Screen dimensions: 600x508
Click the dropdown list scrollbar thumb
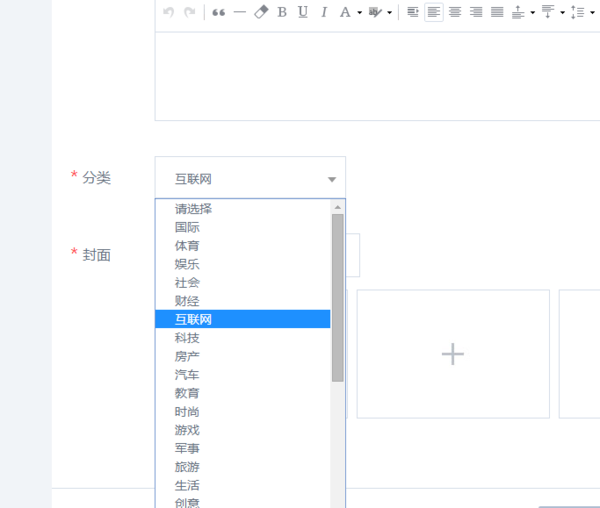point(338,298)
